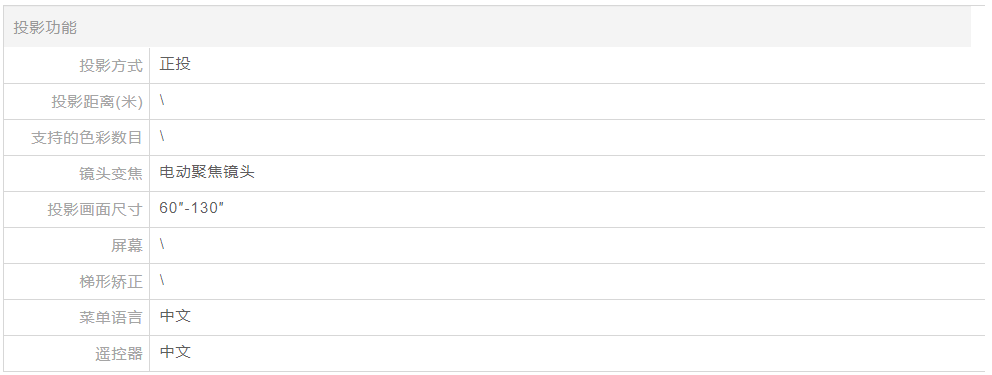
Task: Select the 投影画面尺寸 label
Action: click(x=95, y=209)
